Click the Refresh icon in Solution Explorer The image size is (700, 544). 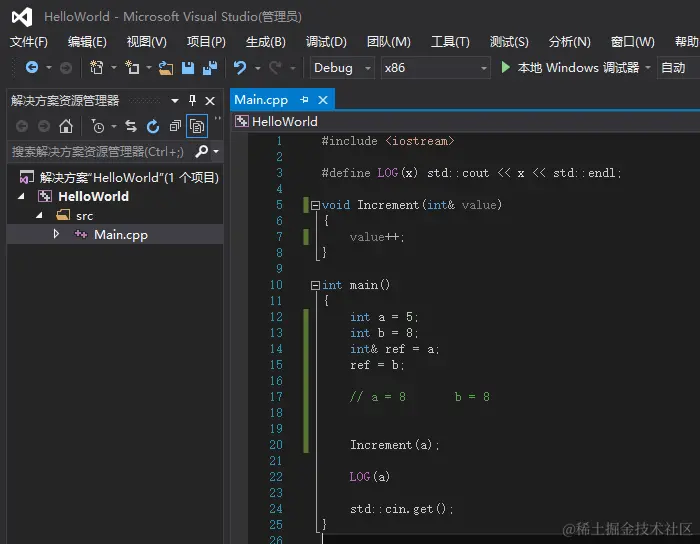point(153,126)
